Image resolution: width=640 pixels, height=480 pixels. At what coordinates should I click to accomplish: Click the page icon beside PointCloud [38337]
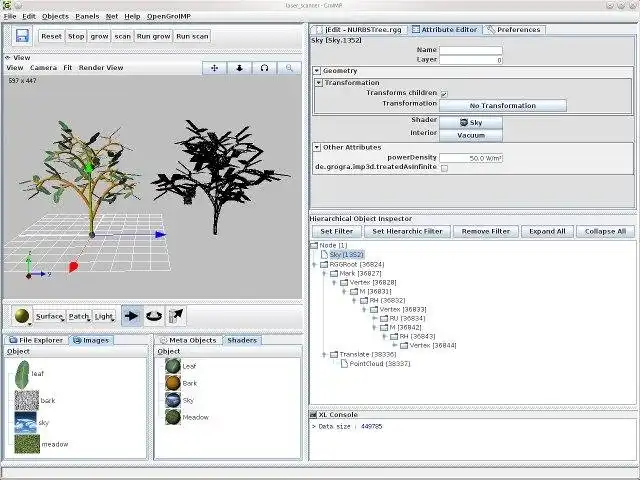(x=344, y=363)
